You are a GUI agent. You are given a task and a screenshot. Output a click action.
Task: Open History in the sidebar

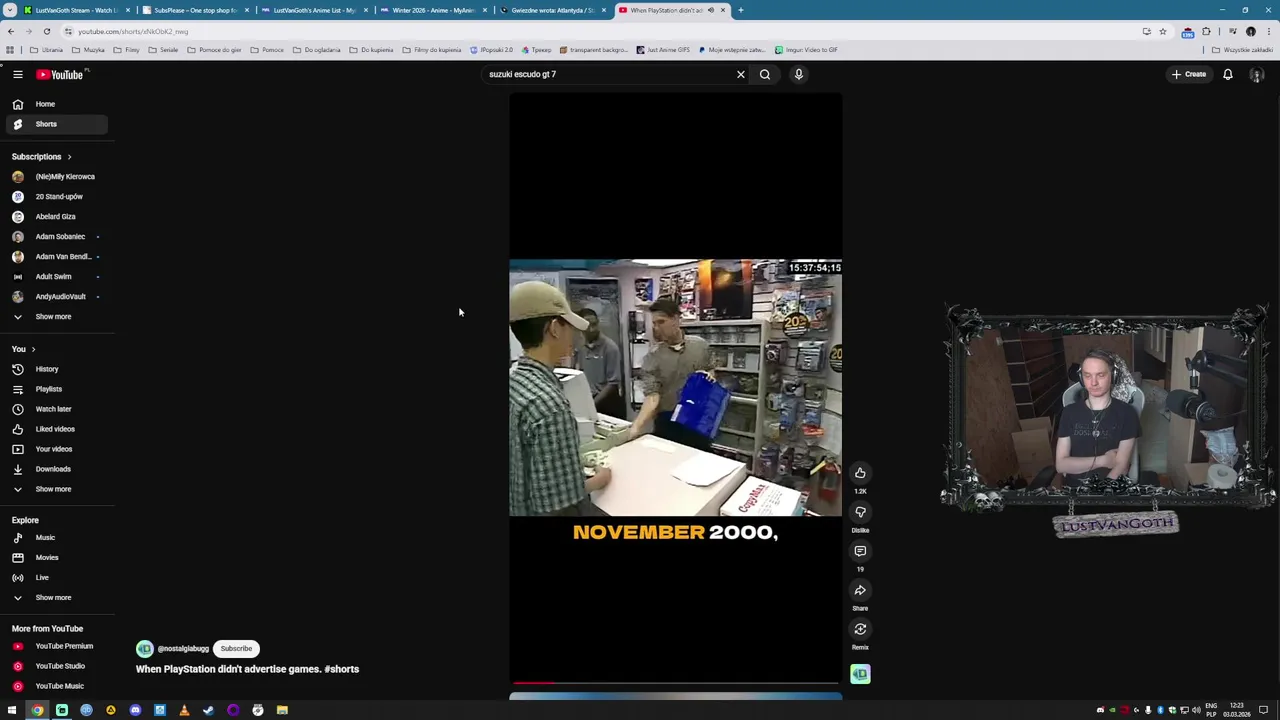click(56, 369)
